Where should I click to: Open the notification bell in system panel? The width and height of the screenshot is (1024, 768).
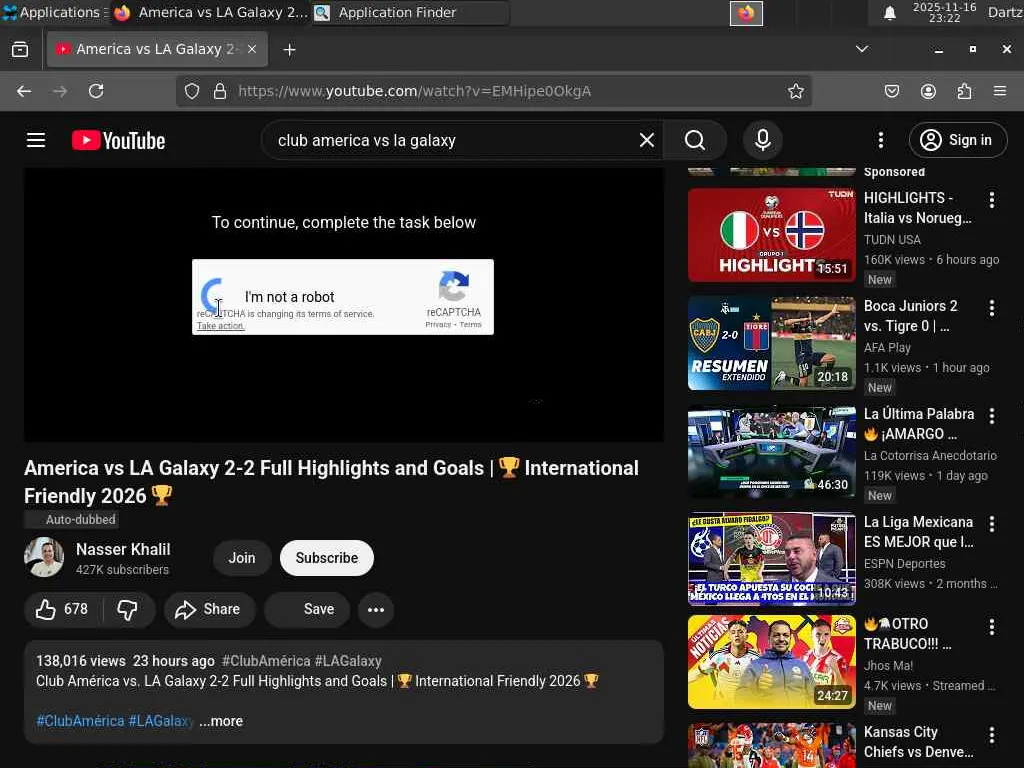(x=889, y=13)
